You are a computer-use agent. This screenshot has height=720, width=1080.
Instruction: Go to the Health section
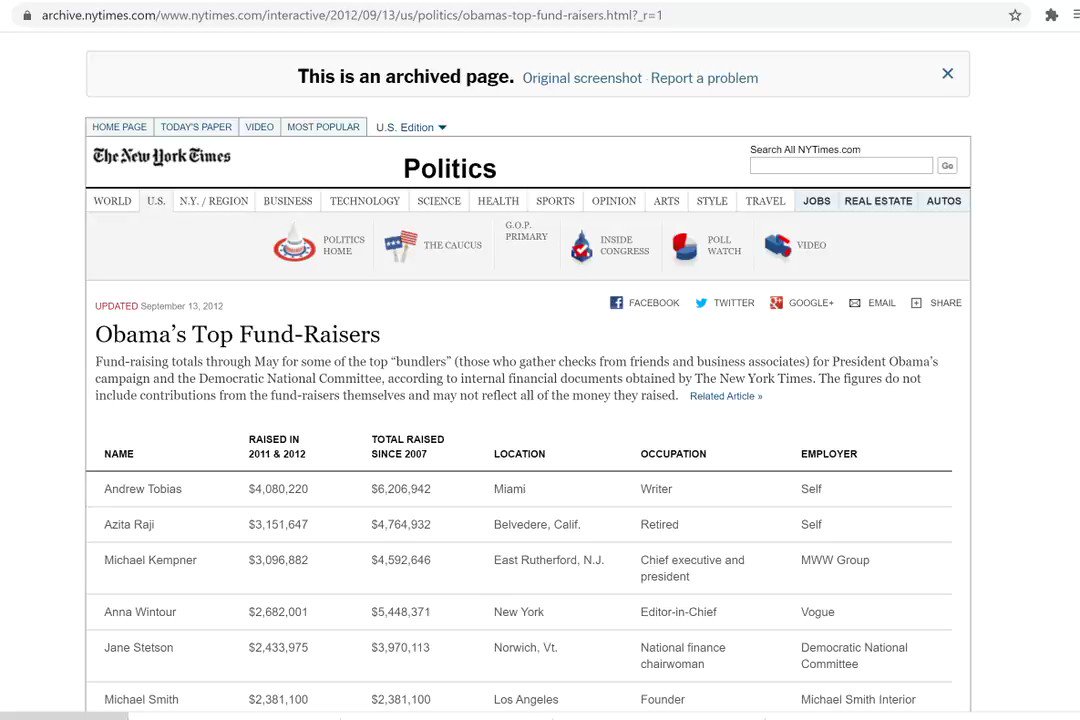[498, 201]
